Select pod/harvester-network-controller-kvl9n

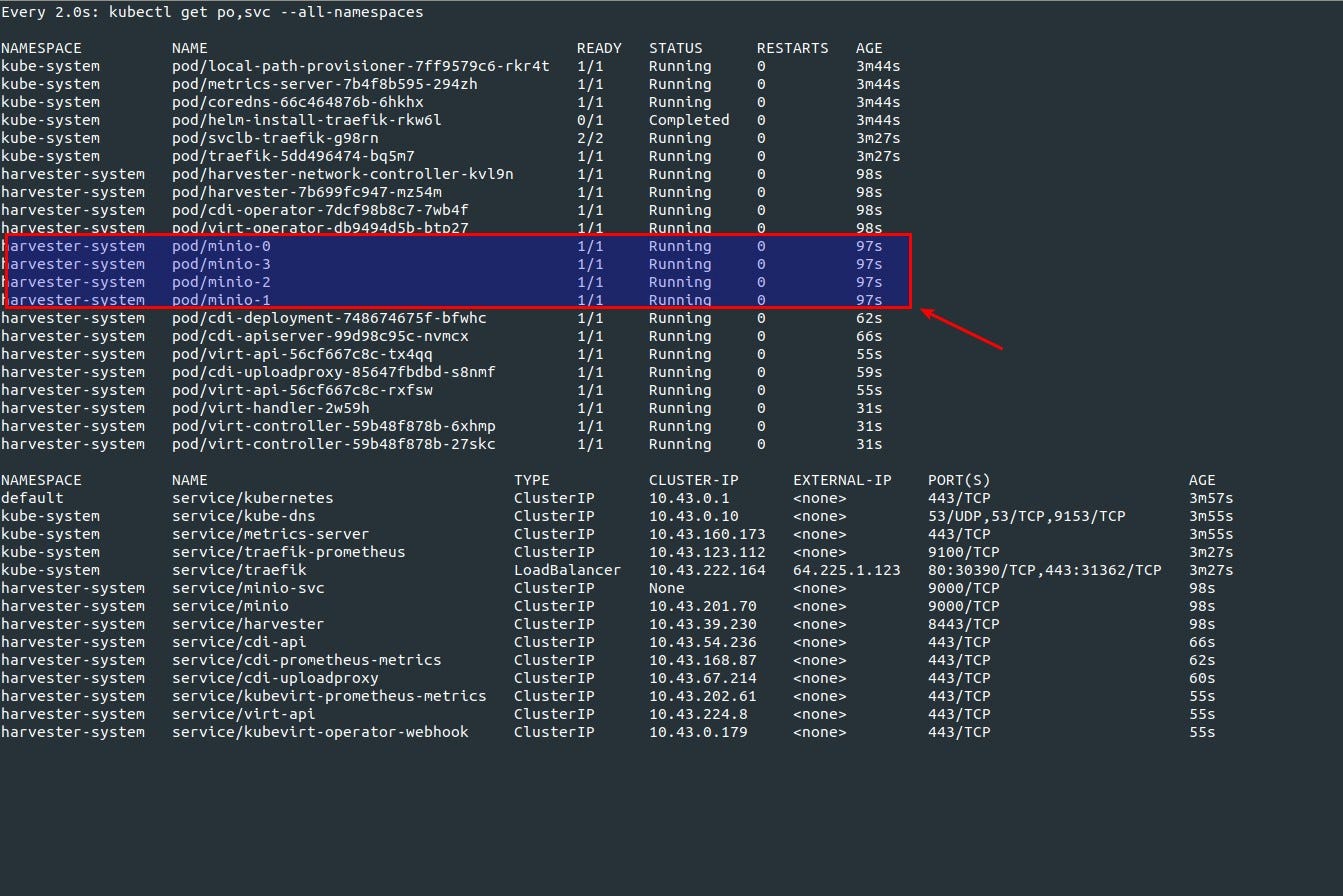coord(342,174)
